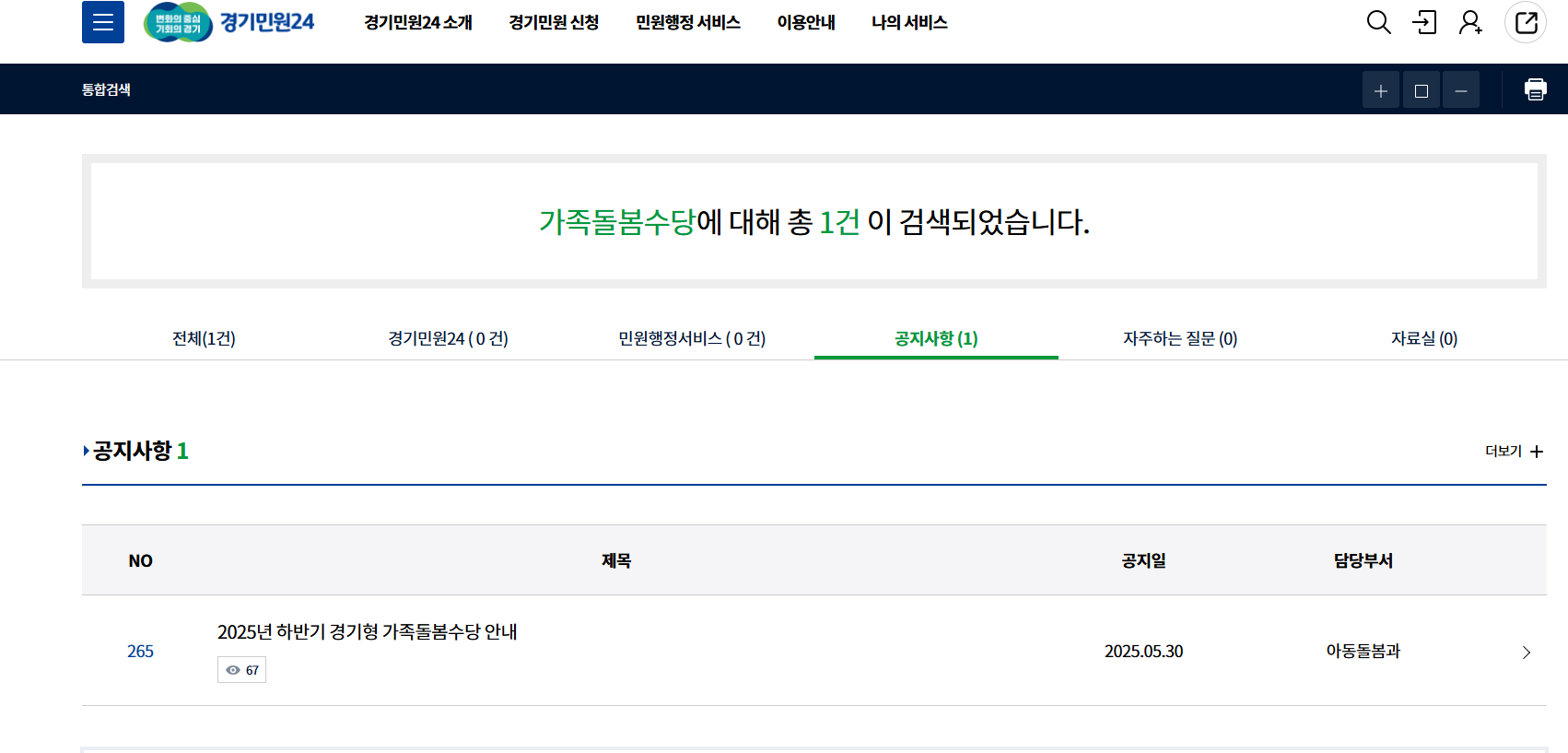Open notice 2025년 하반기 경기형 가족돌봄수당 안내

(367, 631)
